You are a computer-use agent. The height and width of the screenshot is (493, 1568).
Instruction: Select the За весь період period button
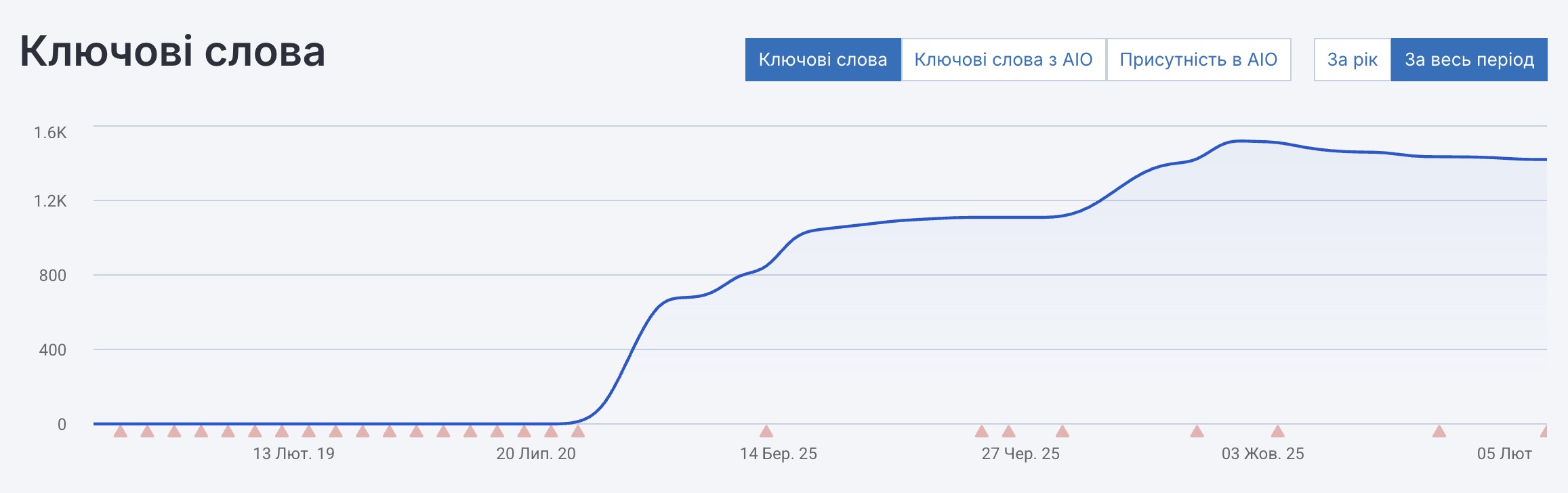pyautogui.click(x=1469, y=60)
